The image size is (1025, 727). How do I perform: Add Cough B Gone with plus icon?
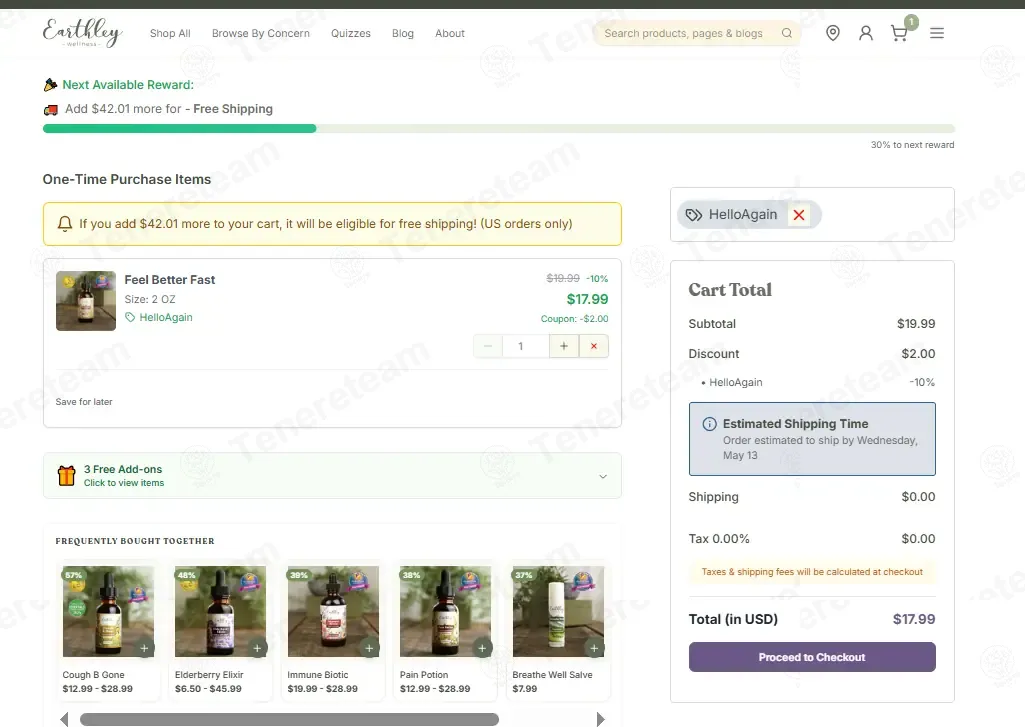[144, 649]
